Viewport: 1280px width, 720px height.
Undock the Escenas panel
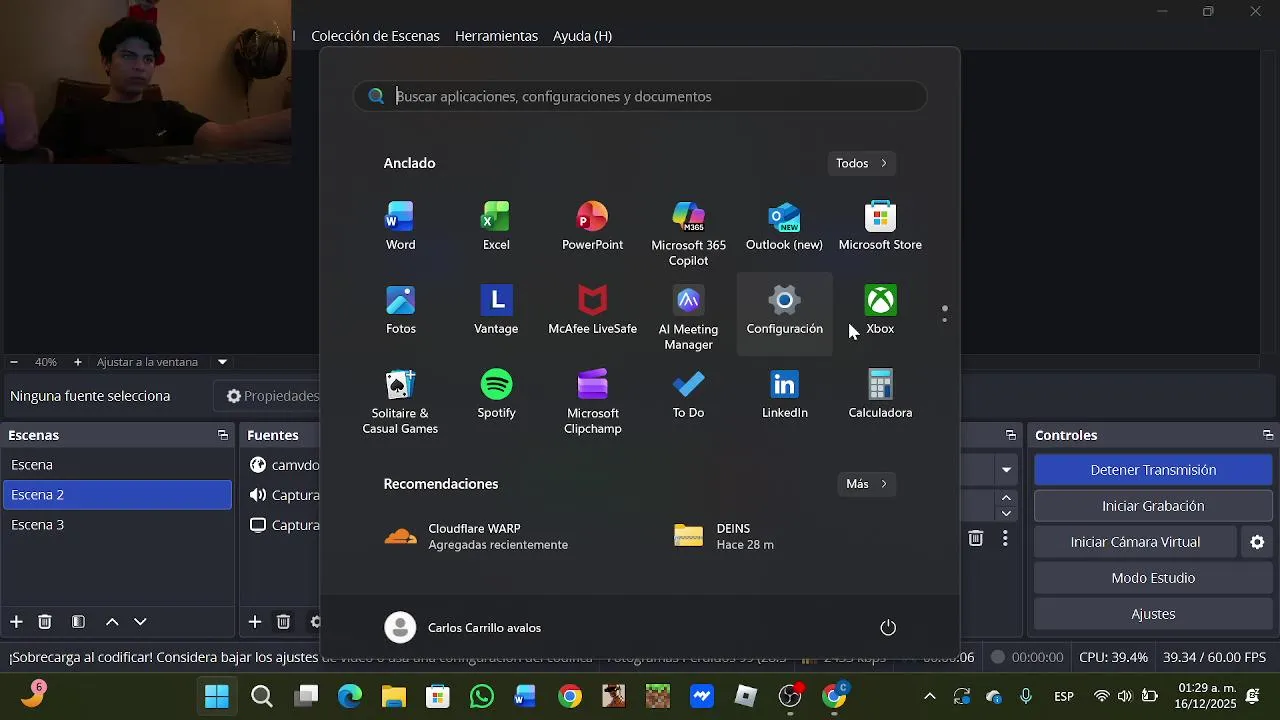click(222, 435)
